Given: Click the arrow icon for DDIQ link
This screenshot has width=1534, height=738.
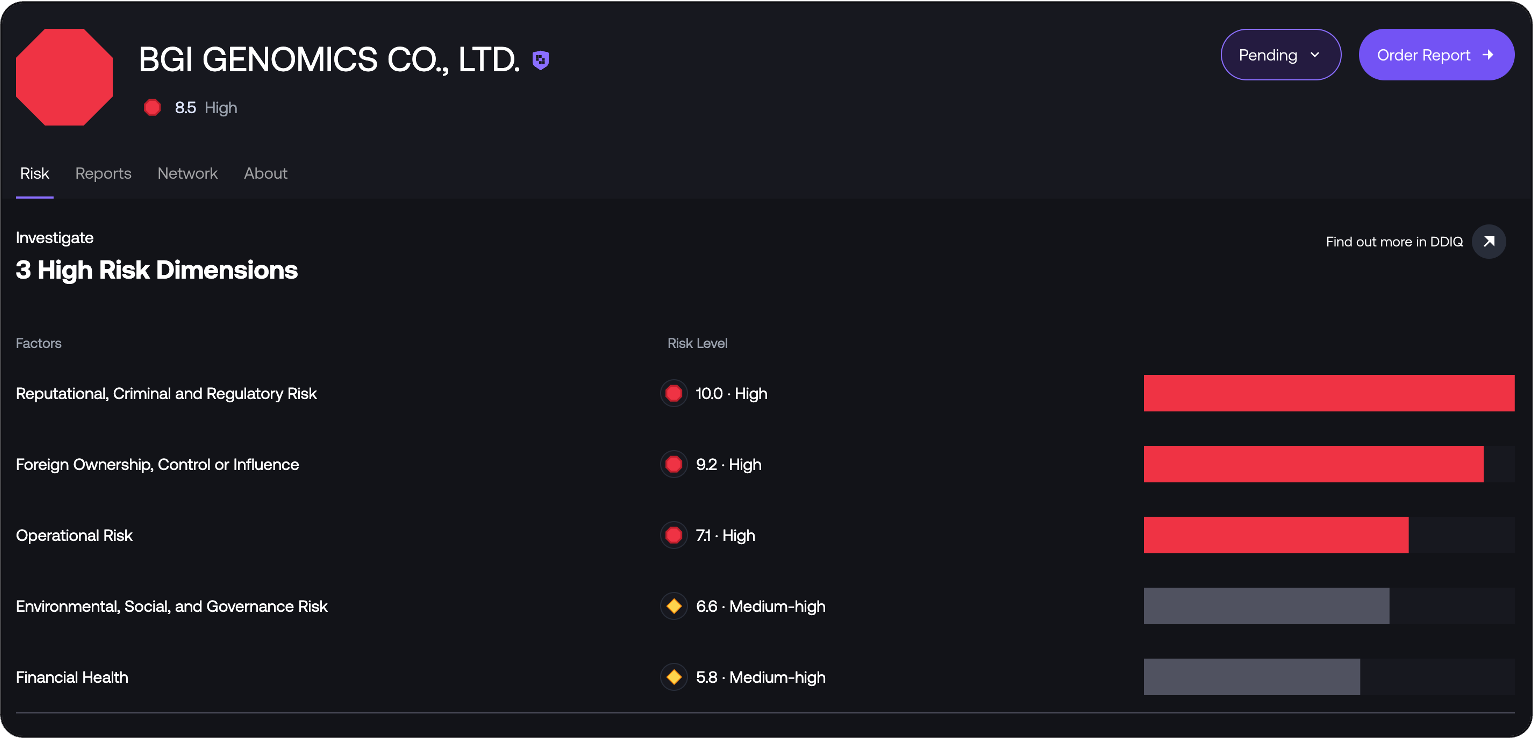Looking at the screenshot, I should pos(1488,242).
